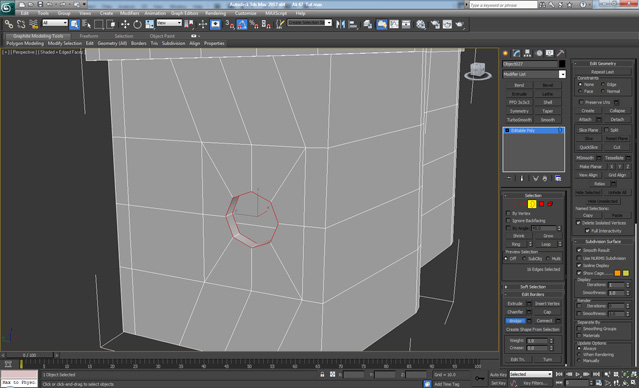The height and width of the screenshot is (388, 639).
Task: Switch to the Freeform ribbon tab
Action: click(89, 36)
